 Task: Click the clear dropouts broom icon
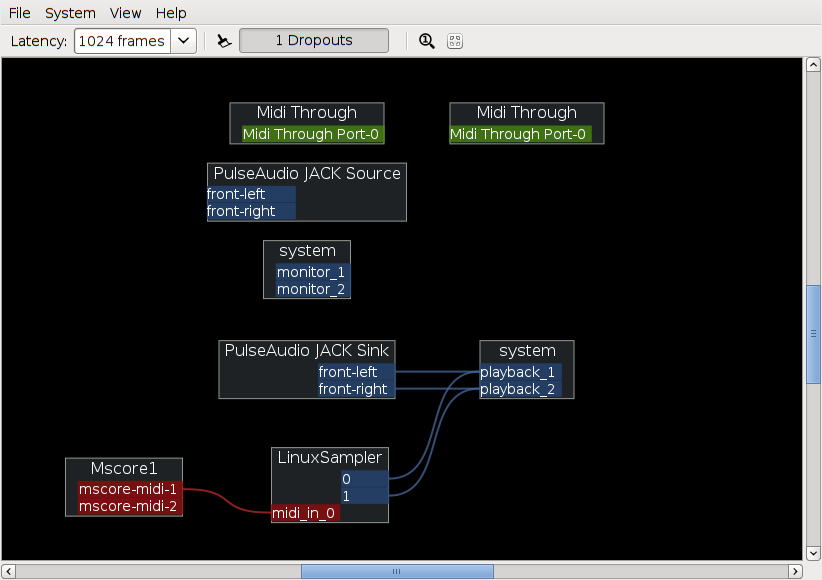[x=224, y=41]
